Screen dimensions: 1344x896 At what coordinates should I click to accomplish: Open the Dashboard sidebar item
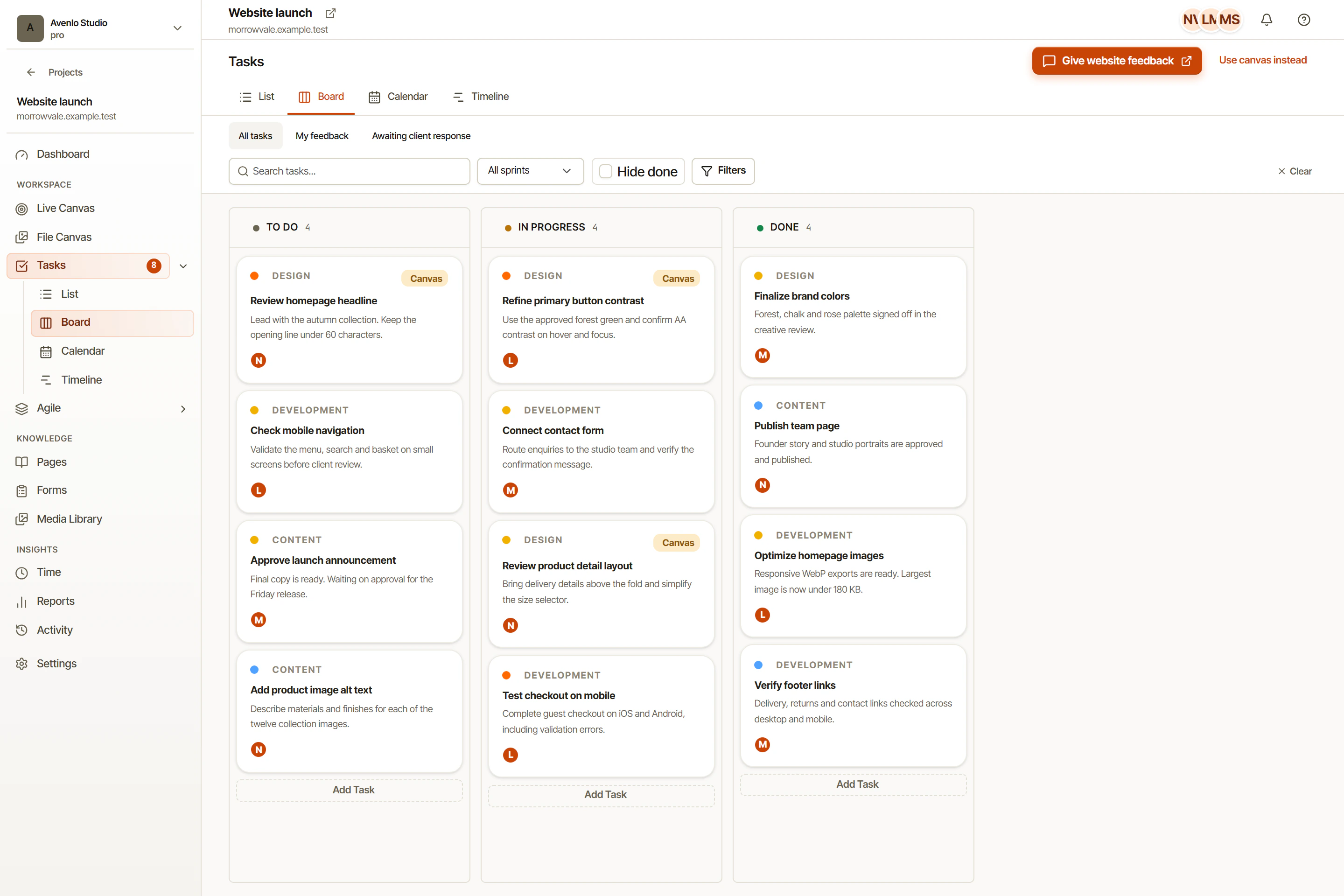[x=100, y=154]
